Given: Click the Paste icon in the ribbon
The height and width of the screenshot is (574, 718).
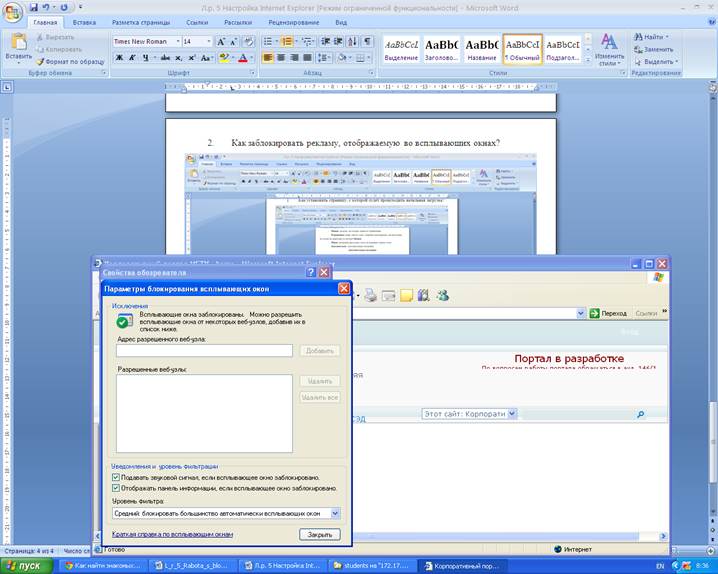Looking at the screenshot, I should pos(18,46).
